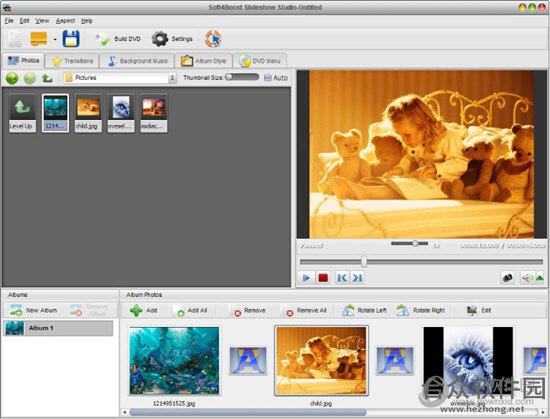Screen dimensions: 550x419
Task: Click the Album Photos horizontal scrollbar
Action: (x=248, y=412)
